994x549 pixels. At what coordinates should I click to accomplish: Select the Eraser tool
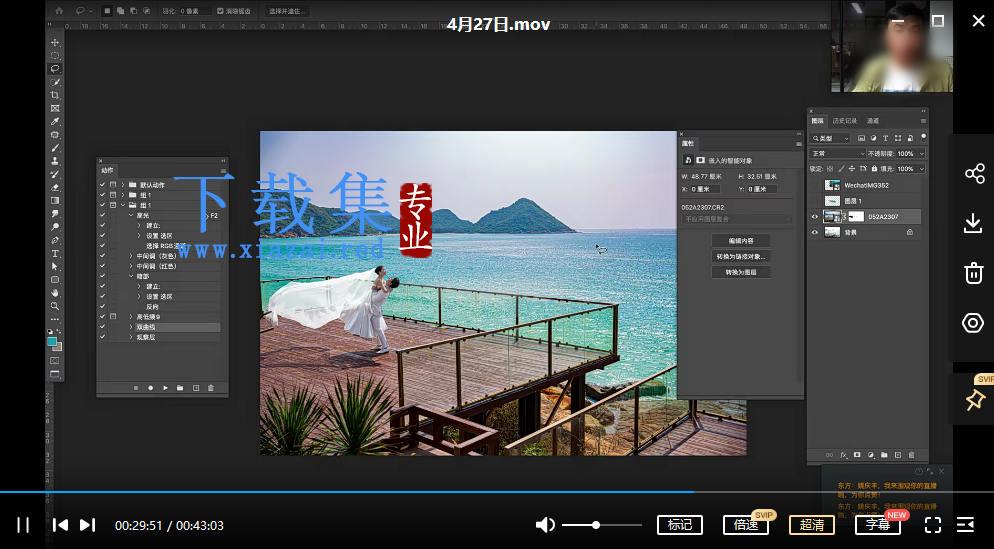point(55,188)
